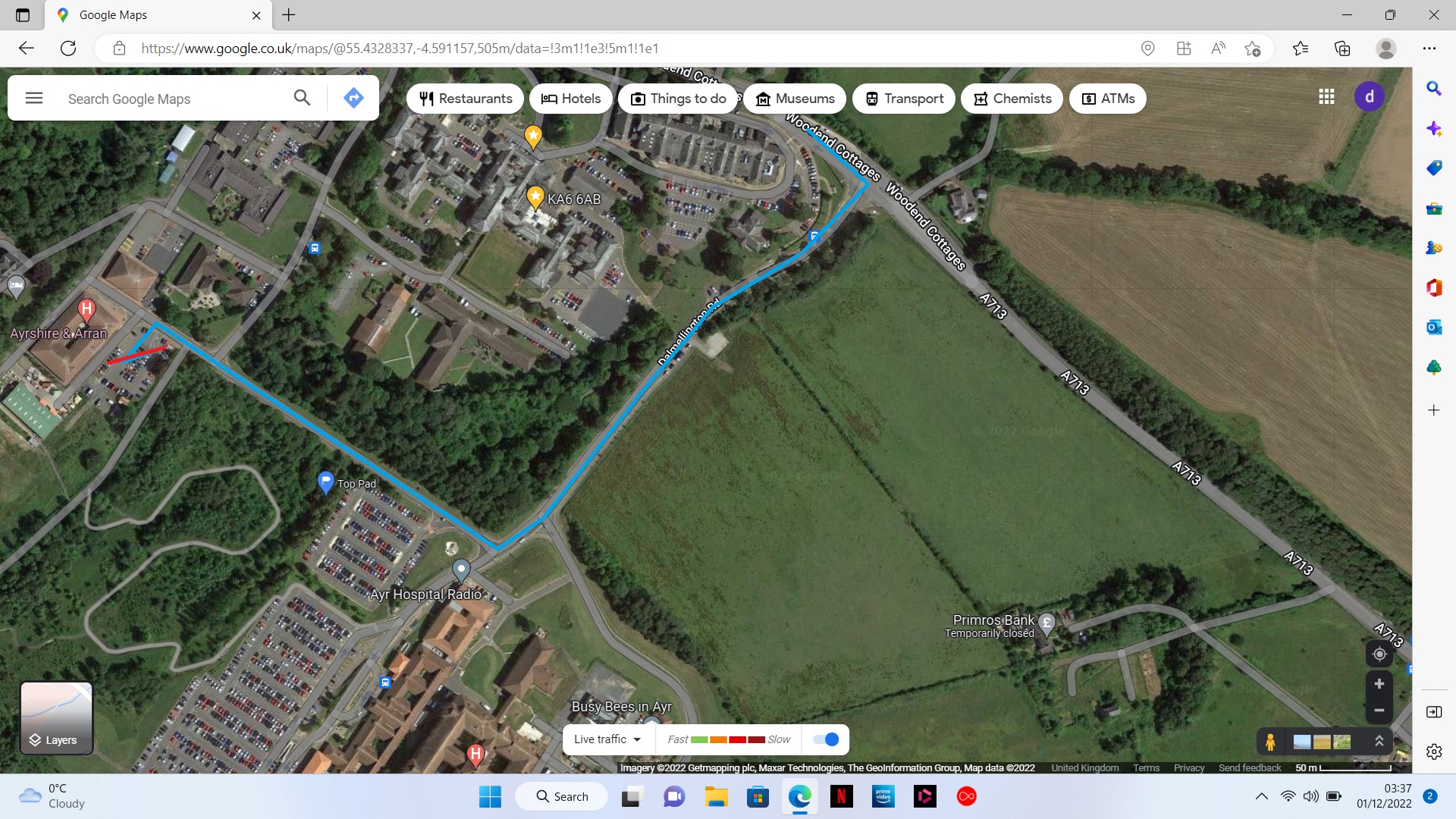The width and height of the screenshot is (1456, 819).
Task: Turn off the live traffic toggle switch
Action: coord(826,739)
